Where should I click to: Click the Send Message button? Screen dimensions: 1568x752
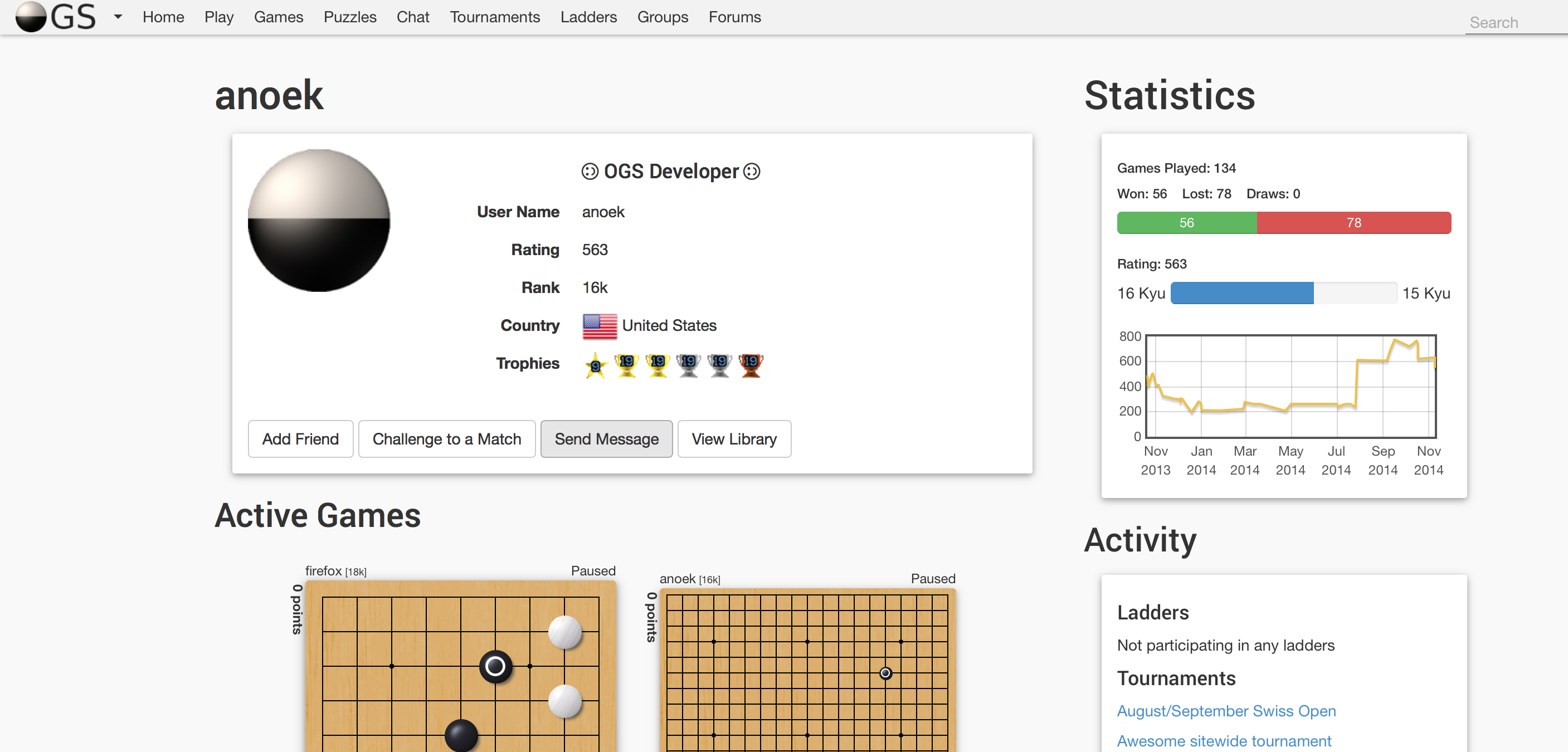coord(606,439)
